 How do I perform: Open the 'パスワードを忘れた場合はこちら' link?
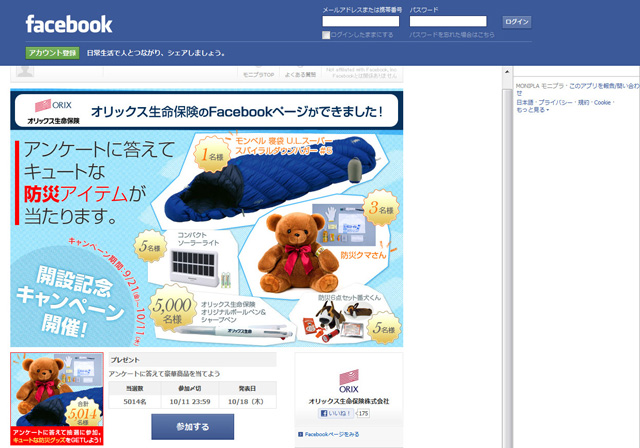click(452, 35)
